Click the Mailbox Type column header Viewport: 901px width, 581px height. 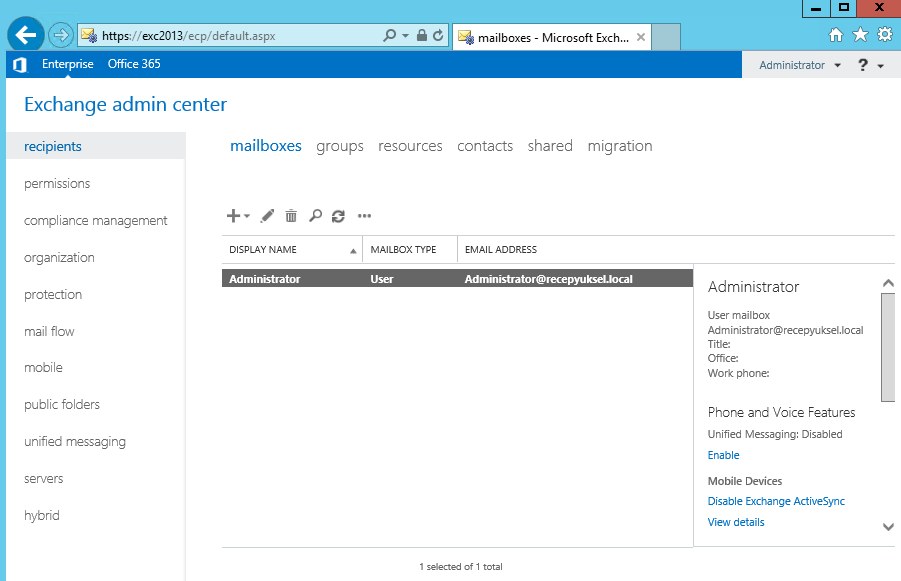[x=403, y=249]
